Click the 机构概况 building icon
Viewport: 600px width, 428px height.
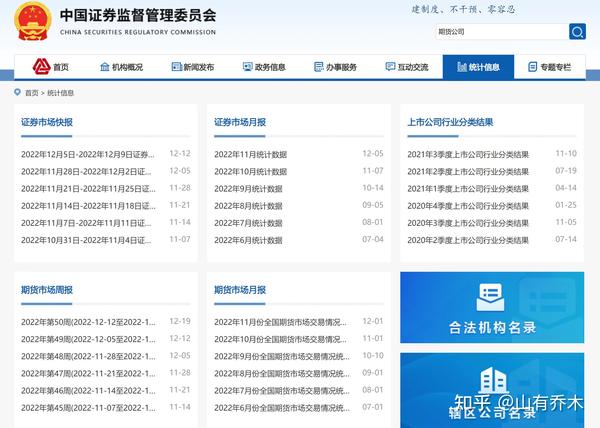[x=104, y=67]
